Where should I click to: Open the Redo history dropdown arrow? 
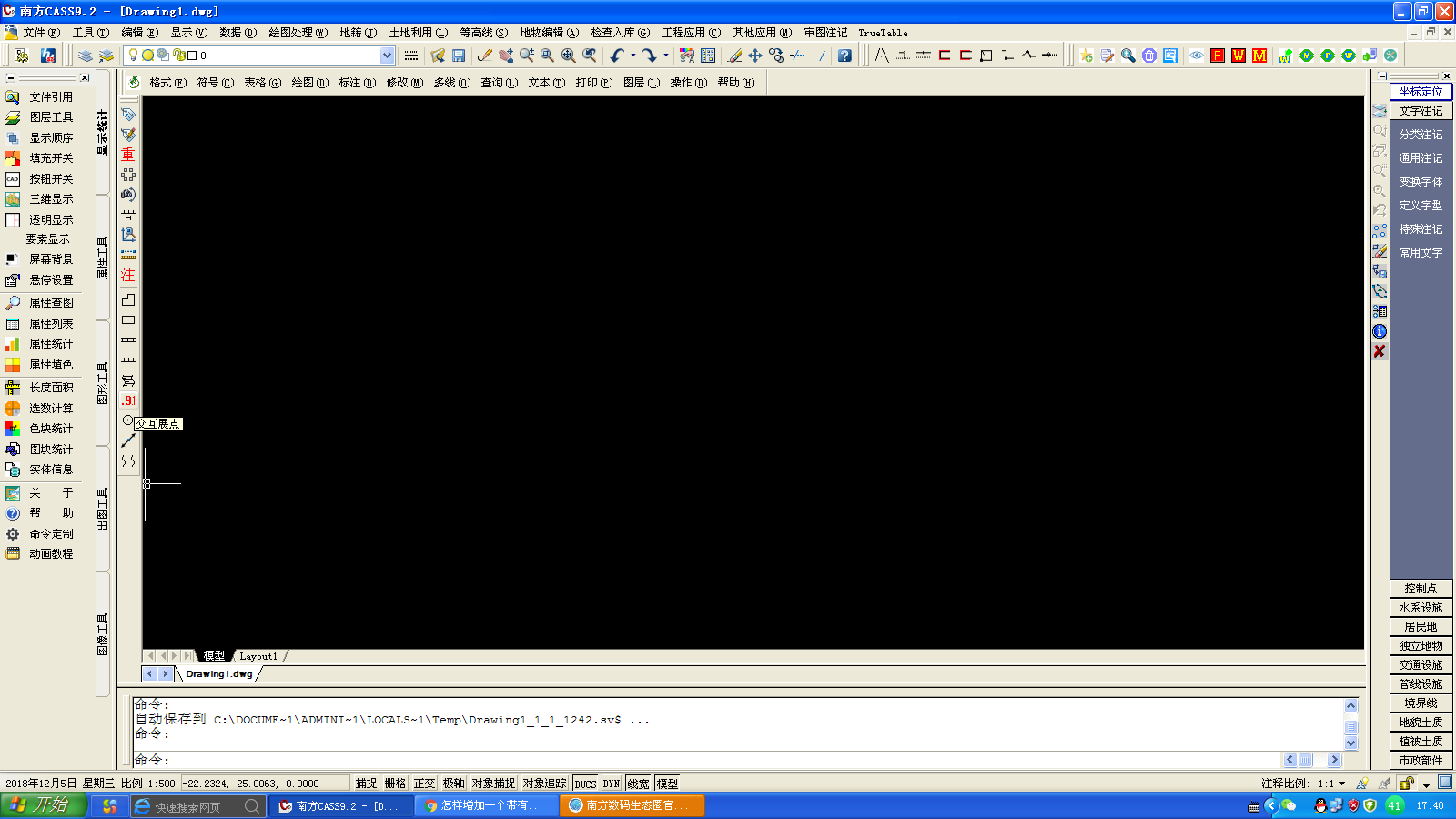666,56
